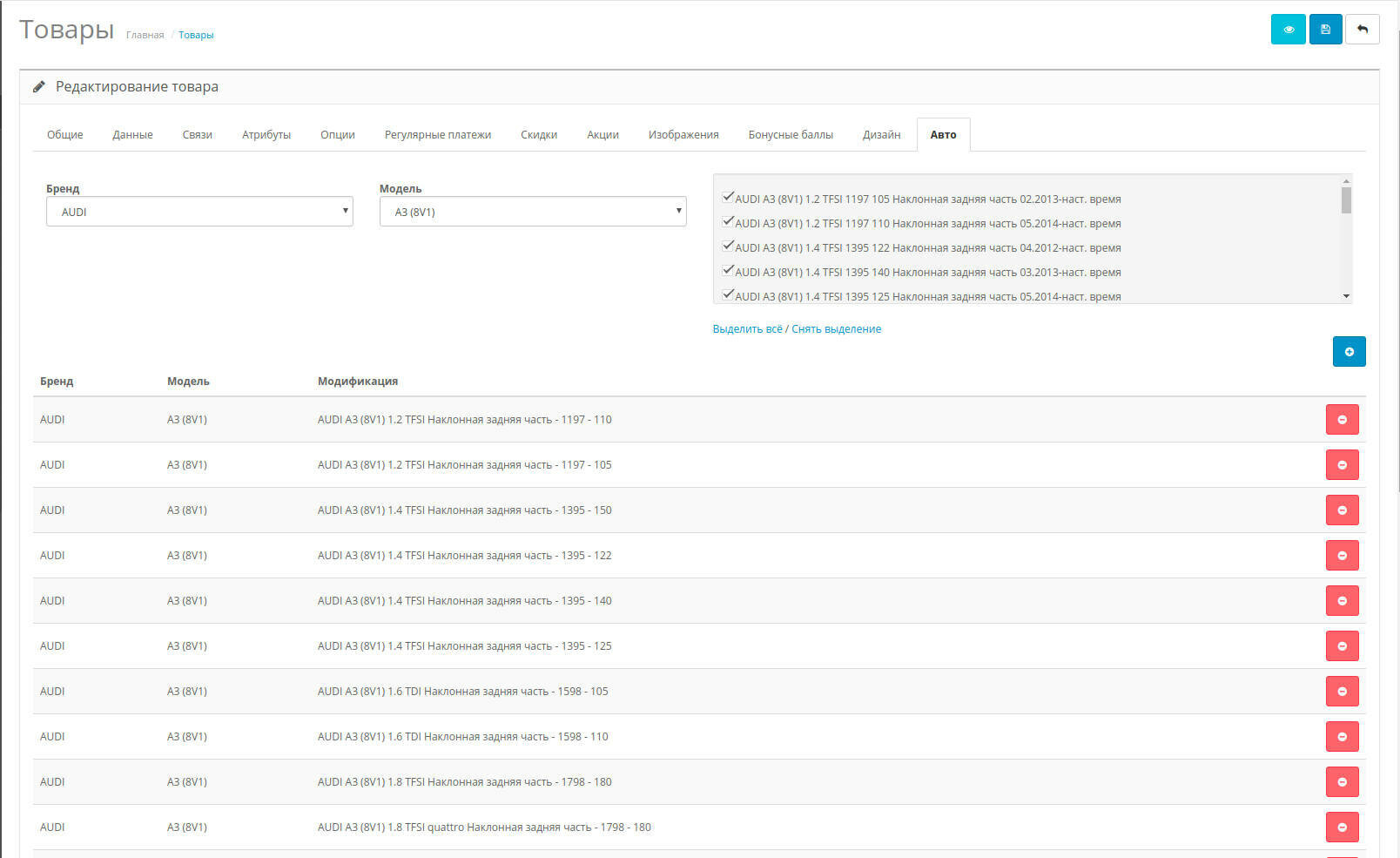
Task: Delete the 1.6 TDI 1598 - 105 row
Action: coord(1342,692)
